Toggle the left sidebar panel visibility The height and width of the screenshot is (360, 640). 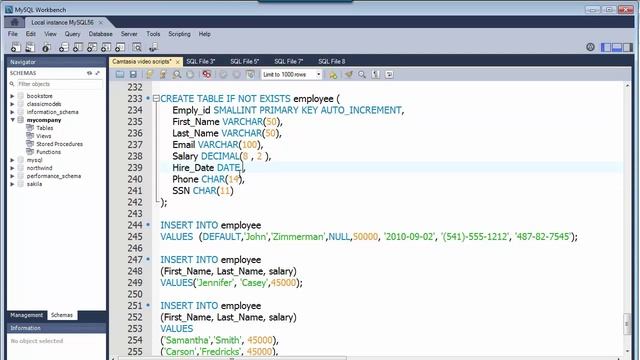[606, 47]
